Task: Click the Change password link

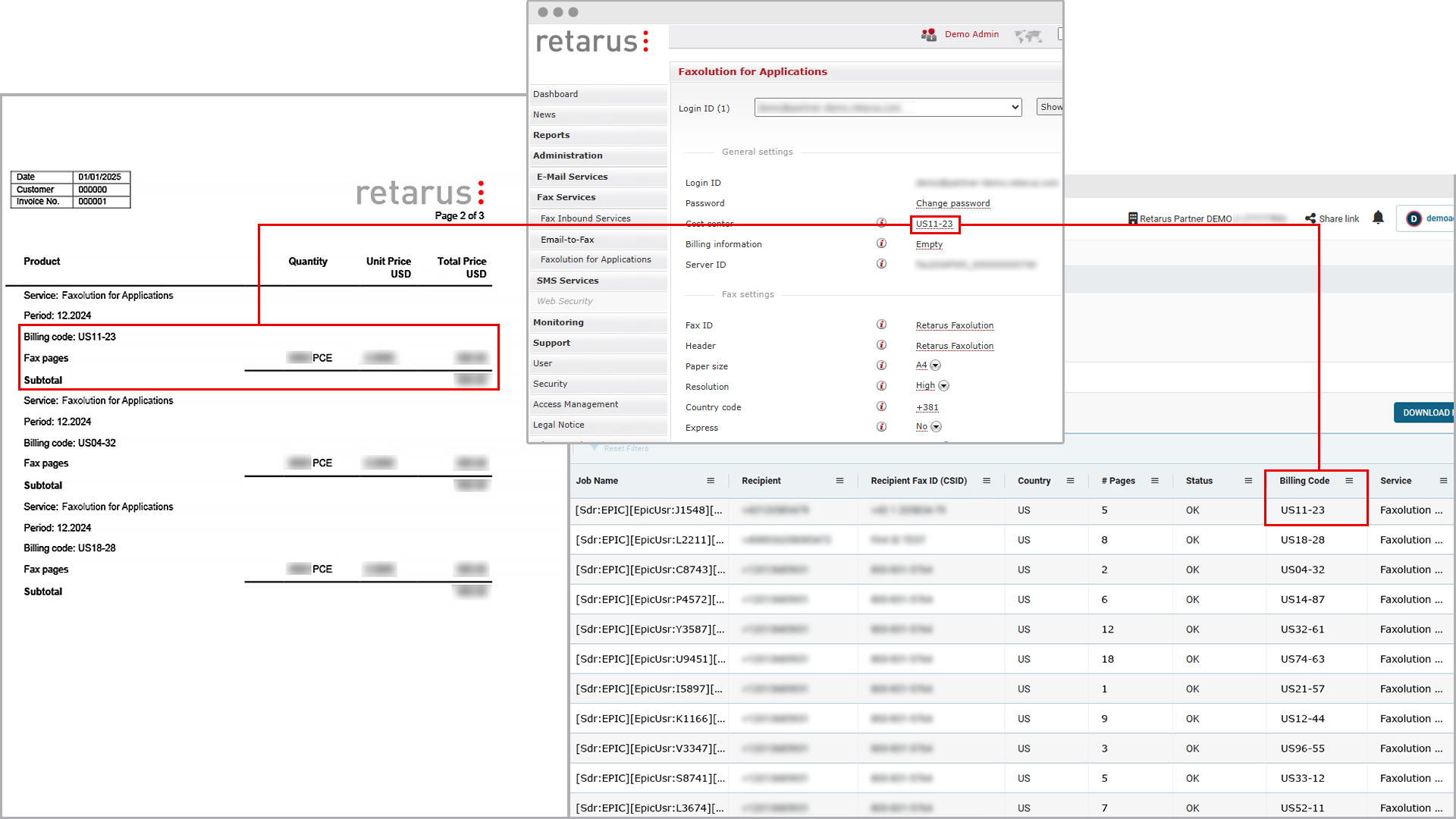Action: point(952,203)
